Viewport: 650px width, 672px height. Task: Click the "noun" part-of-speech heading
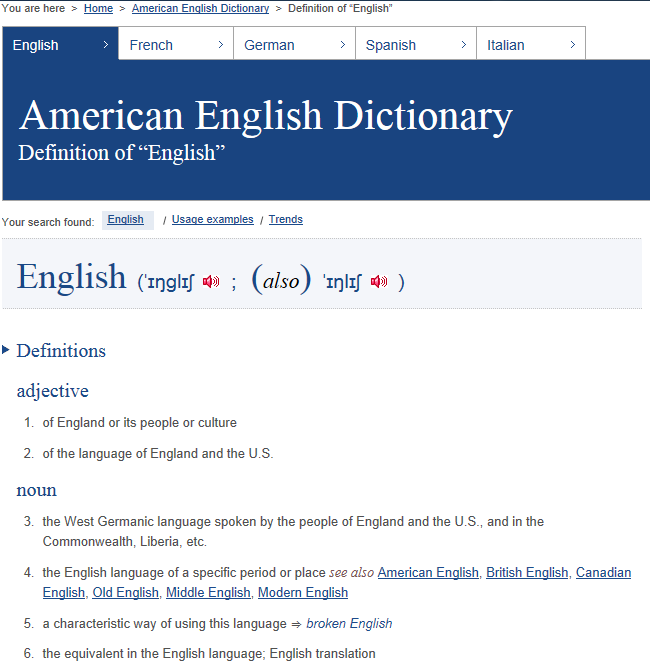point(36,490)
